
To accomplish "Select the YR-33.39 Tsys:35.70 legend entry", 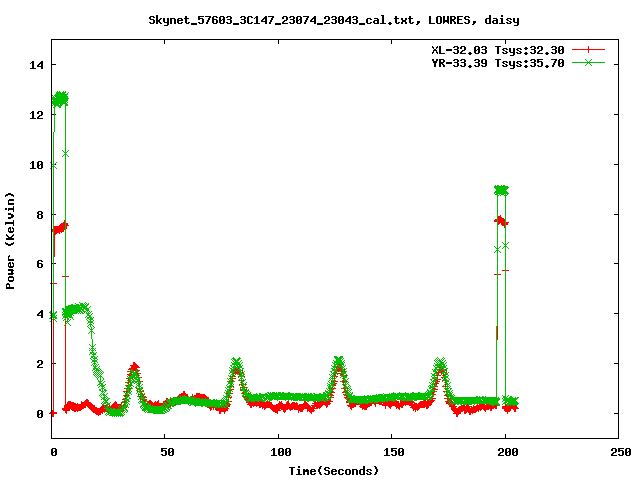I will [498, 63].
